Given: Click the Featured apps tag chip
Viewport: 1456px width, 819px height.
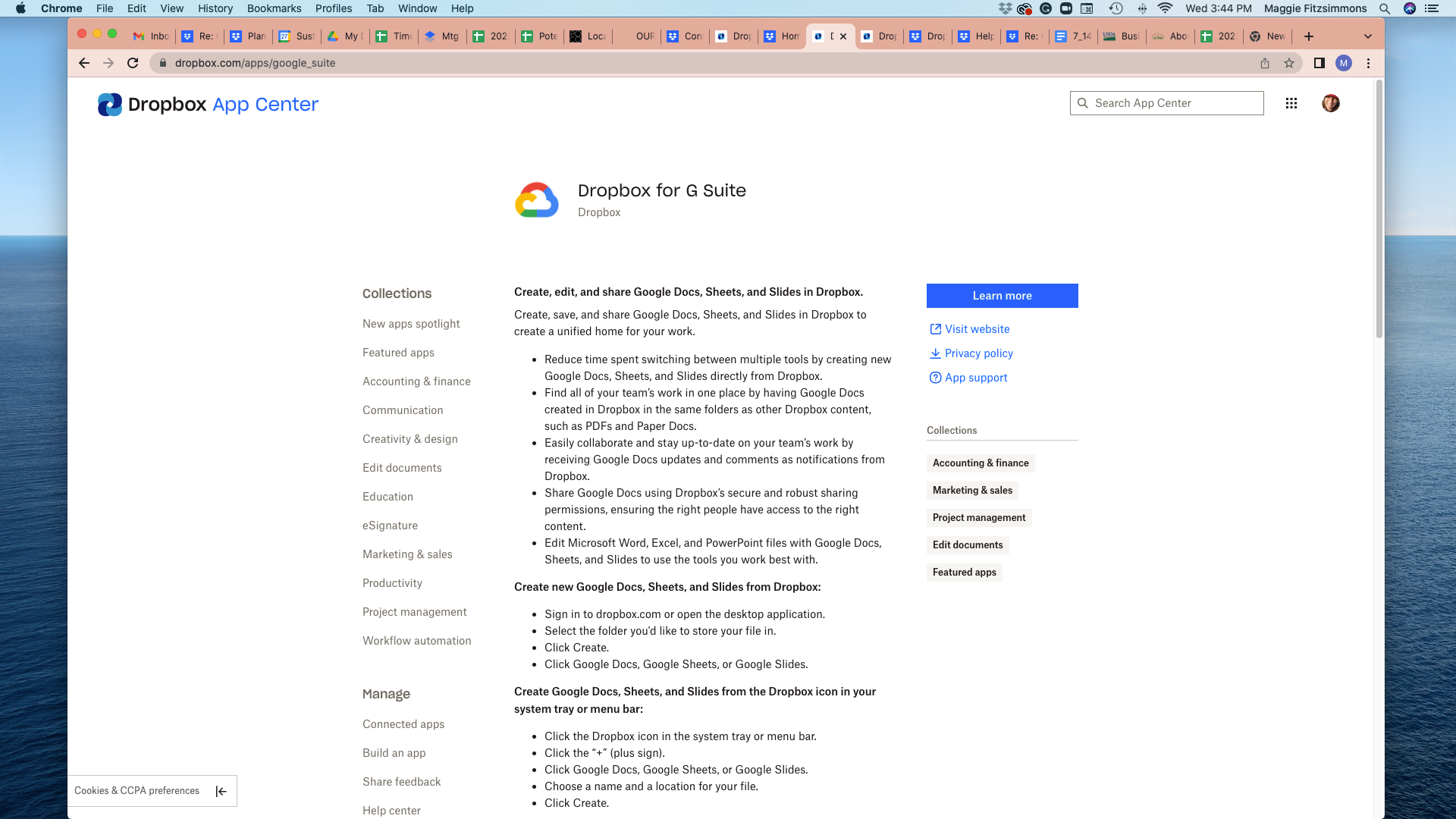Looking at the screenshot, I should point(964,573).
